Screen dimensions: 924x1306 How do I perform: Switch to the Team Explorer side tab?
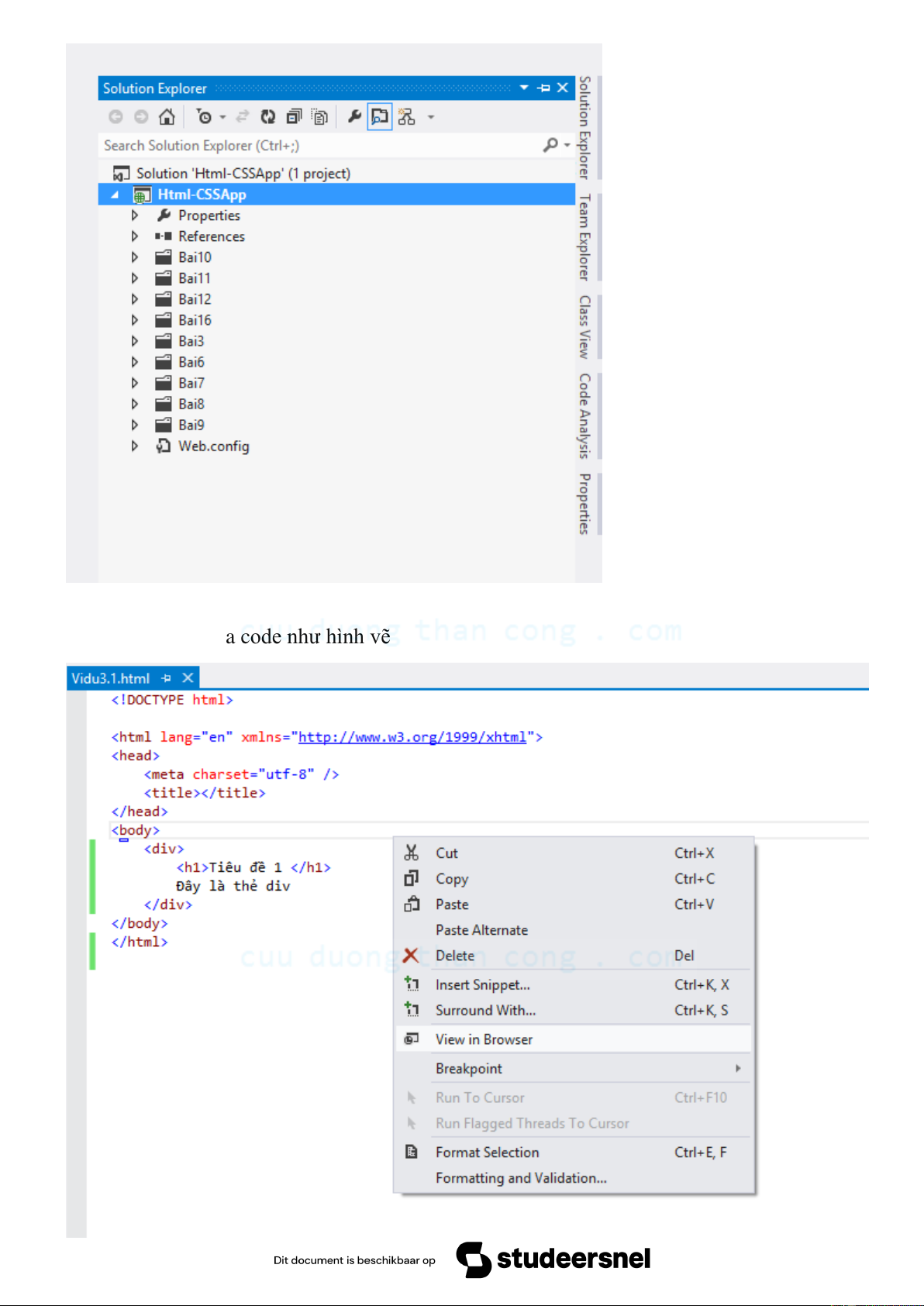tap(585, 237)
